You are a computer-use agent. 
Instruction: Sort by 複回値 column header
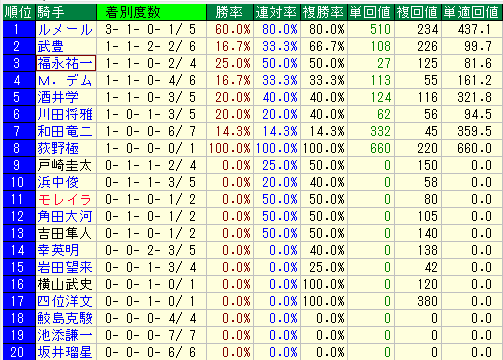pos(418,12)
